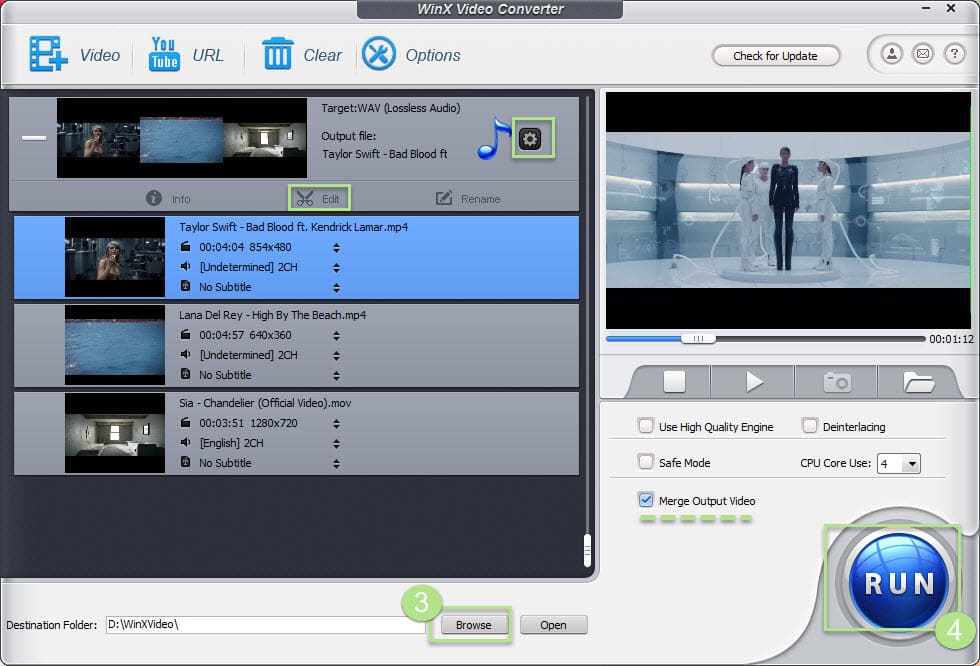The height and width of the screenshot is (666, 980).
Task: Enable Use High Quality Engine checkbox
Action: click(x=646, y=426)
